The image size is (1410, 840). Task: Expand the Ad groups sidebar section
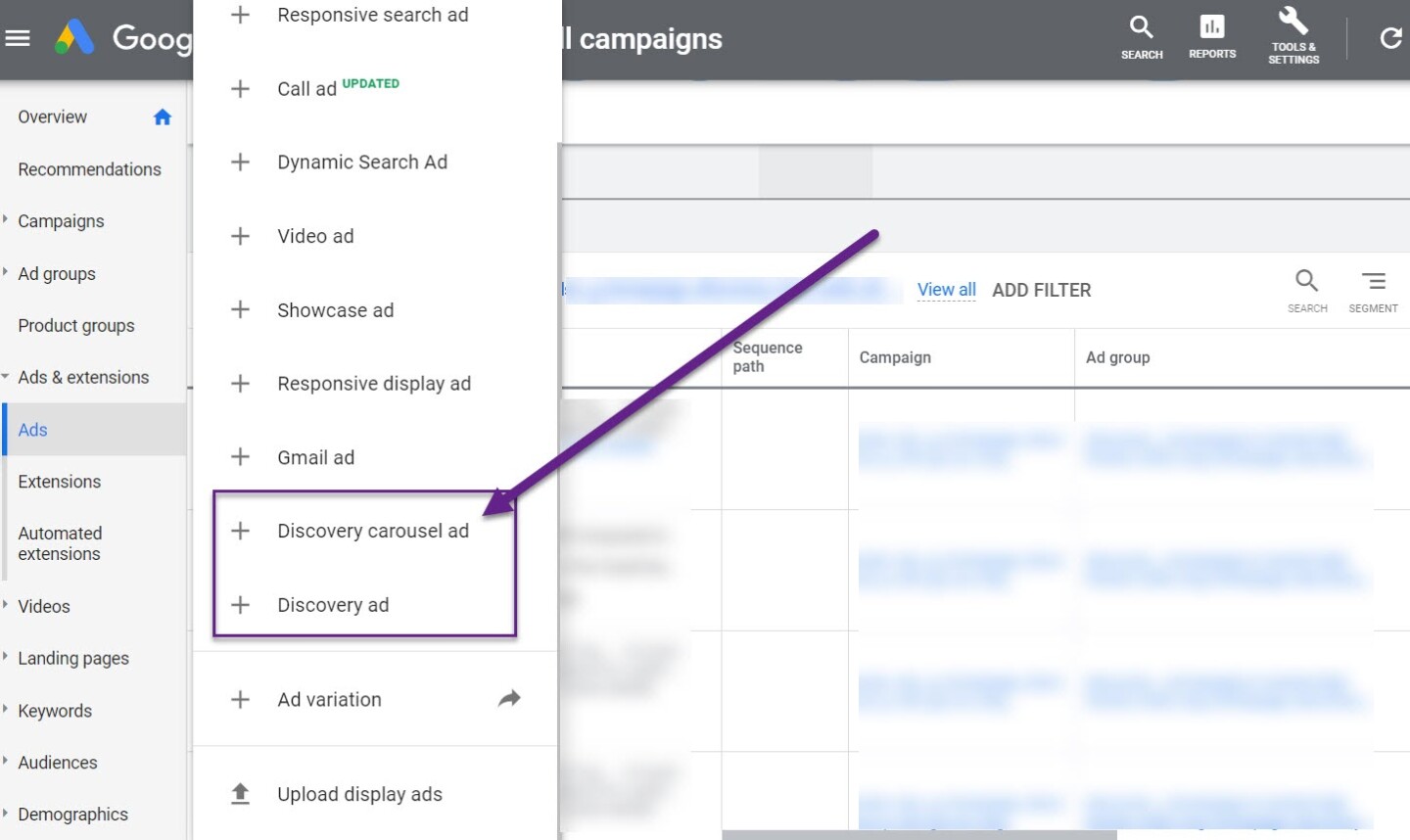pos(6,273)
